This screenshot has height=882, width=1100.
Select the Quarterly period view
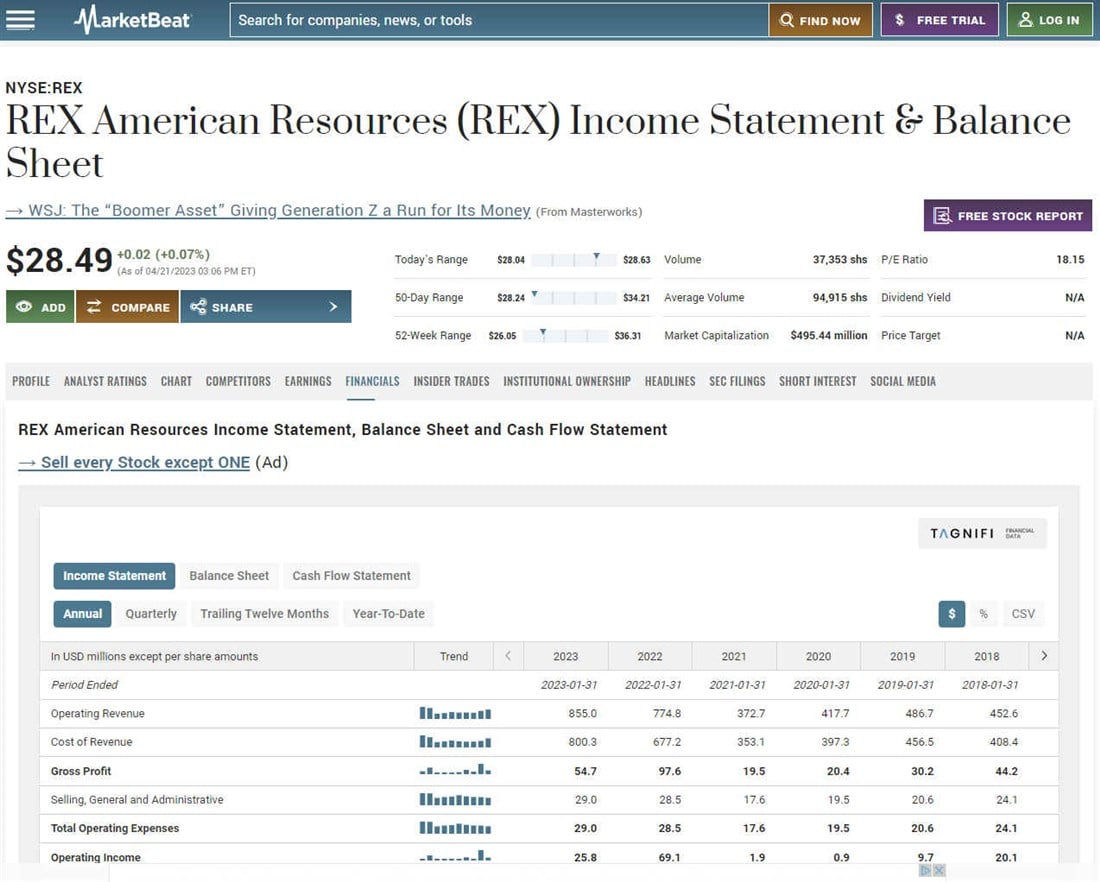click(x=151, y=614)
